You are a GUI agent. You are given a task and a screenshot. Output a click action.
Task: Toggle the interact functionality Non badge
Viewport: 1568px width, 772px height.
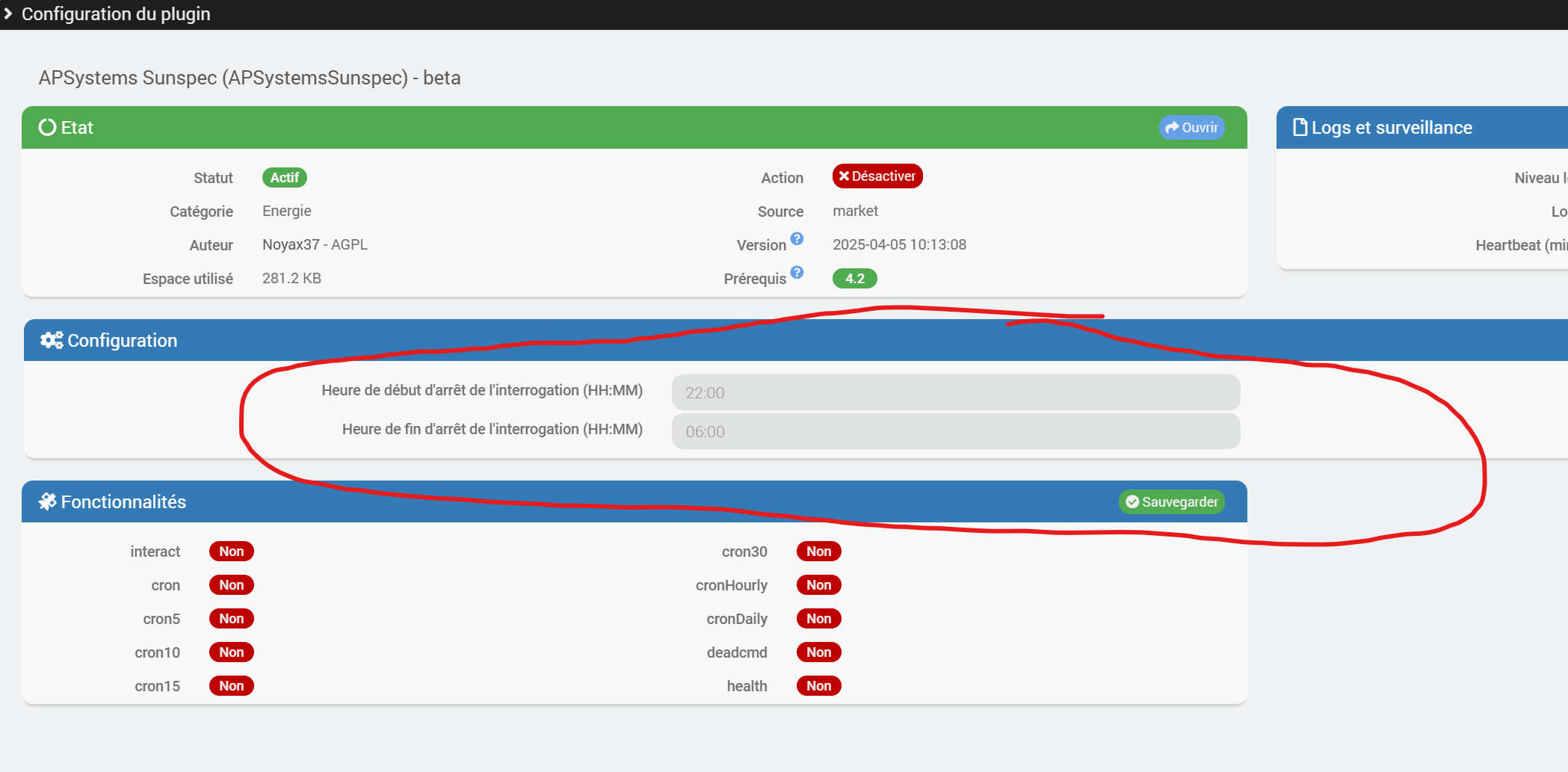pos(232,552)
